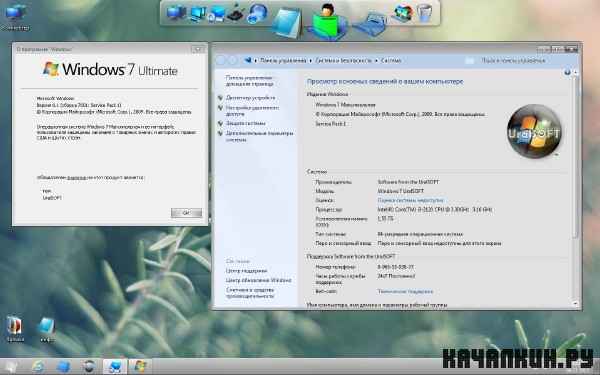This screenshot has width=600, height=375.
Task: Click the Система breadcrumb item
Action: 391,60
